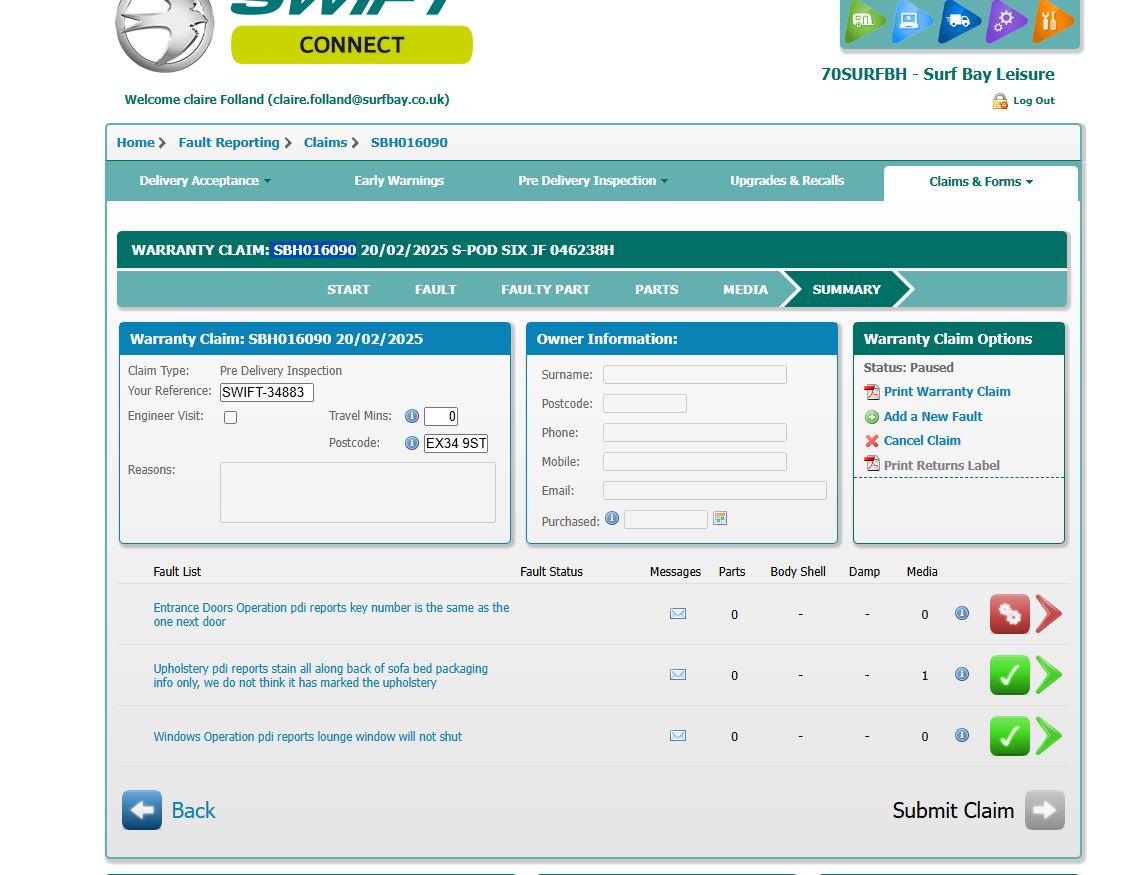Go to the FAULTY PART step
Screen dimensions: 1145x875
coord(545,289)
